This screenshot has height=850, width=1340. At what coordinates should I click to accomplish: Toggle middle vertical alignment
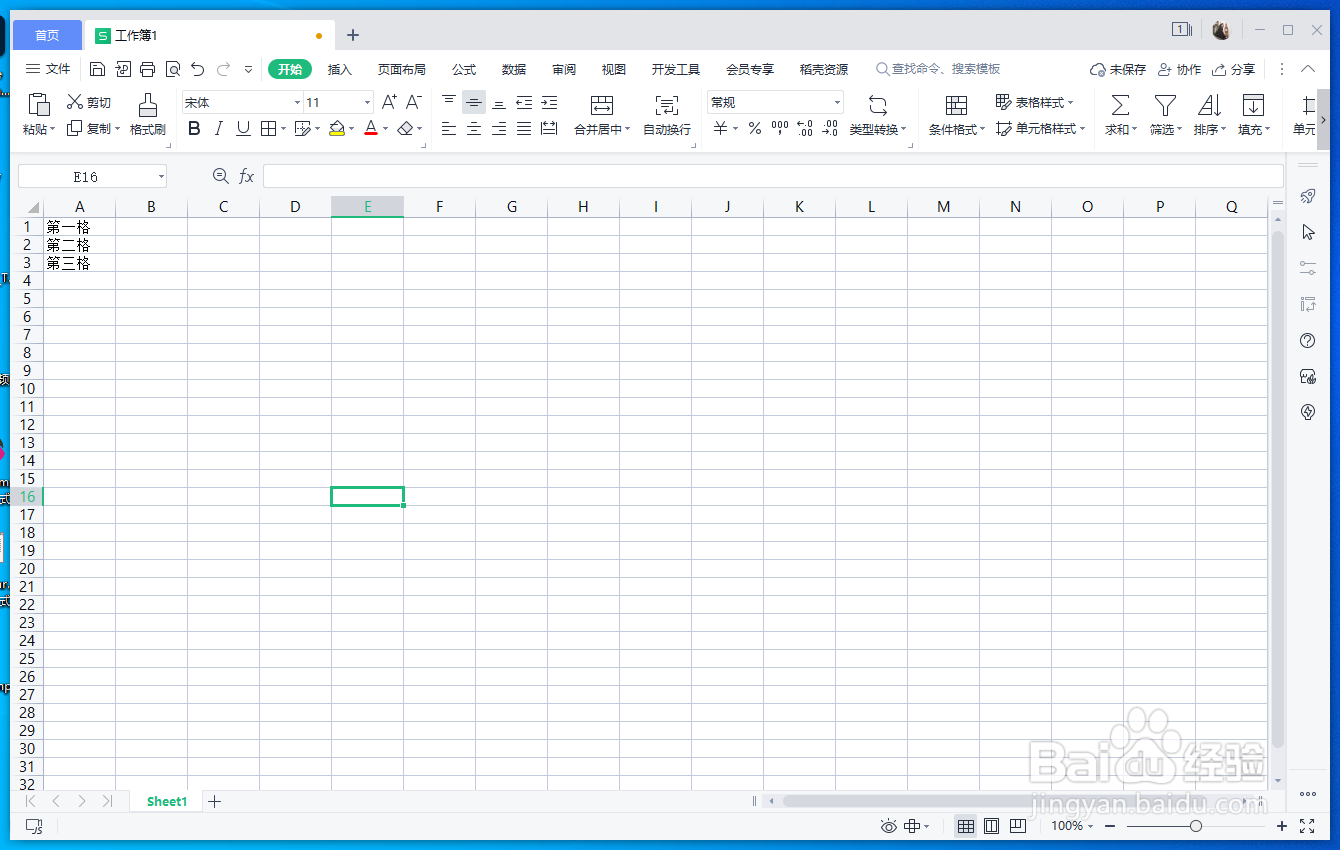coord(474,102)
